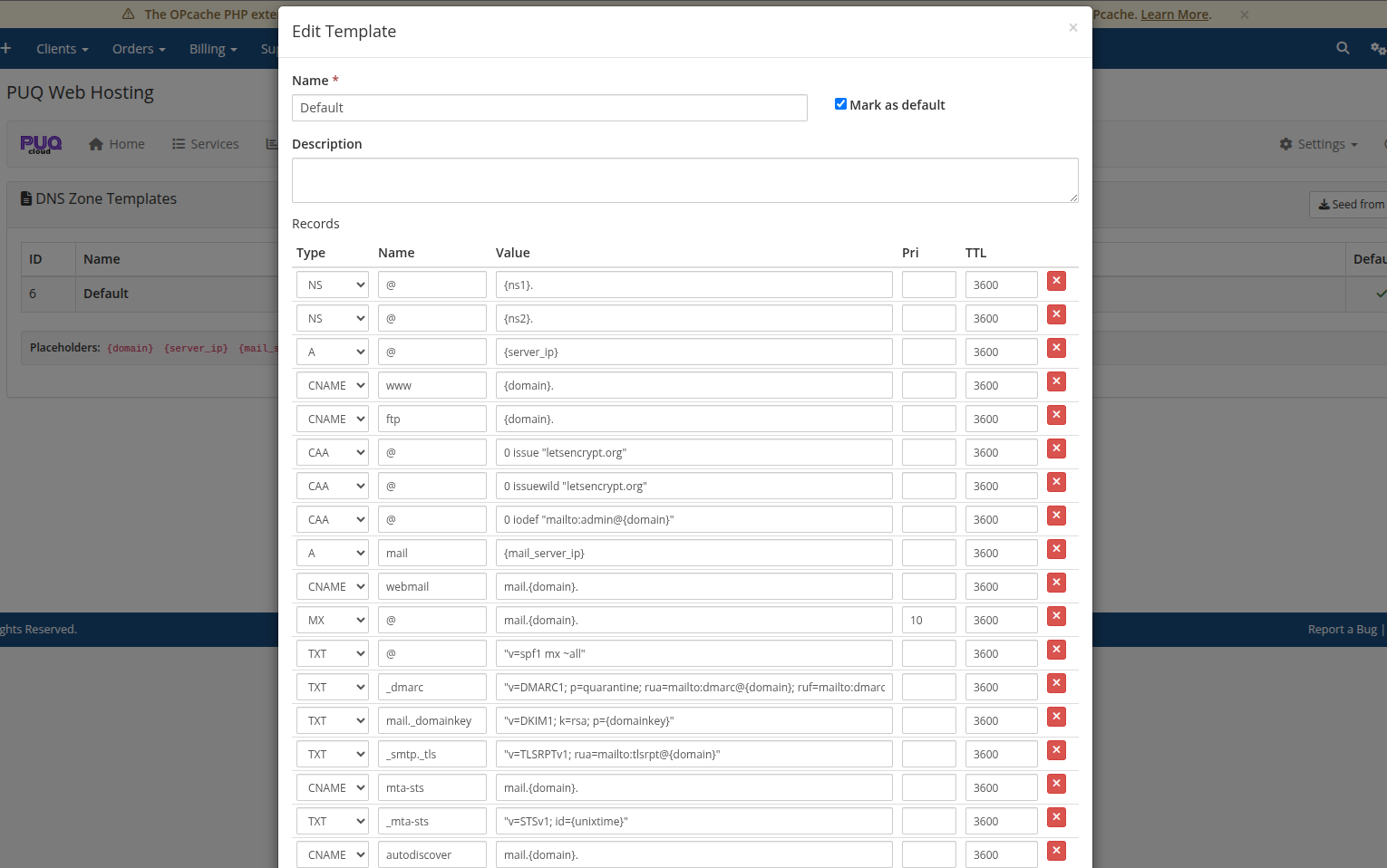Delete the mail A record
This screenshot has width=1387, height=868.
click(x=1056, y=549)
